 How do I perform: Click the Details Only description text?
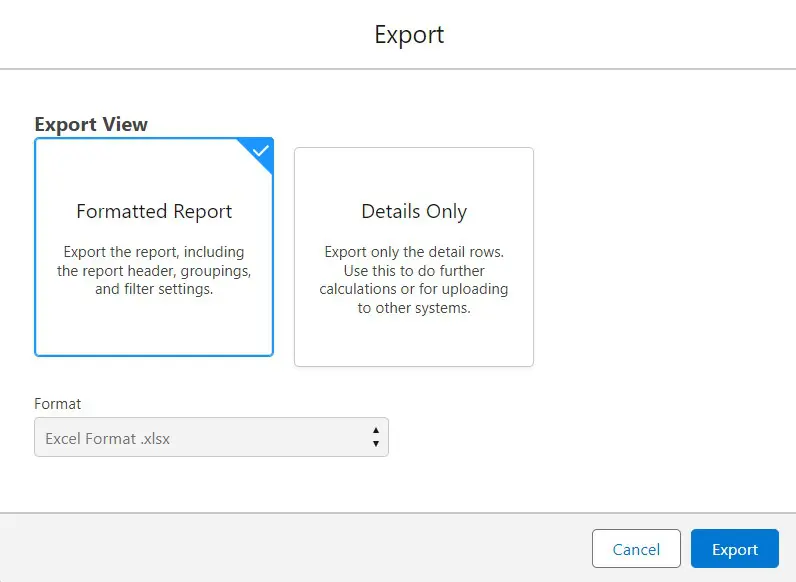413,280
